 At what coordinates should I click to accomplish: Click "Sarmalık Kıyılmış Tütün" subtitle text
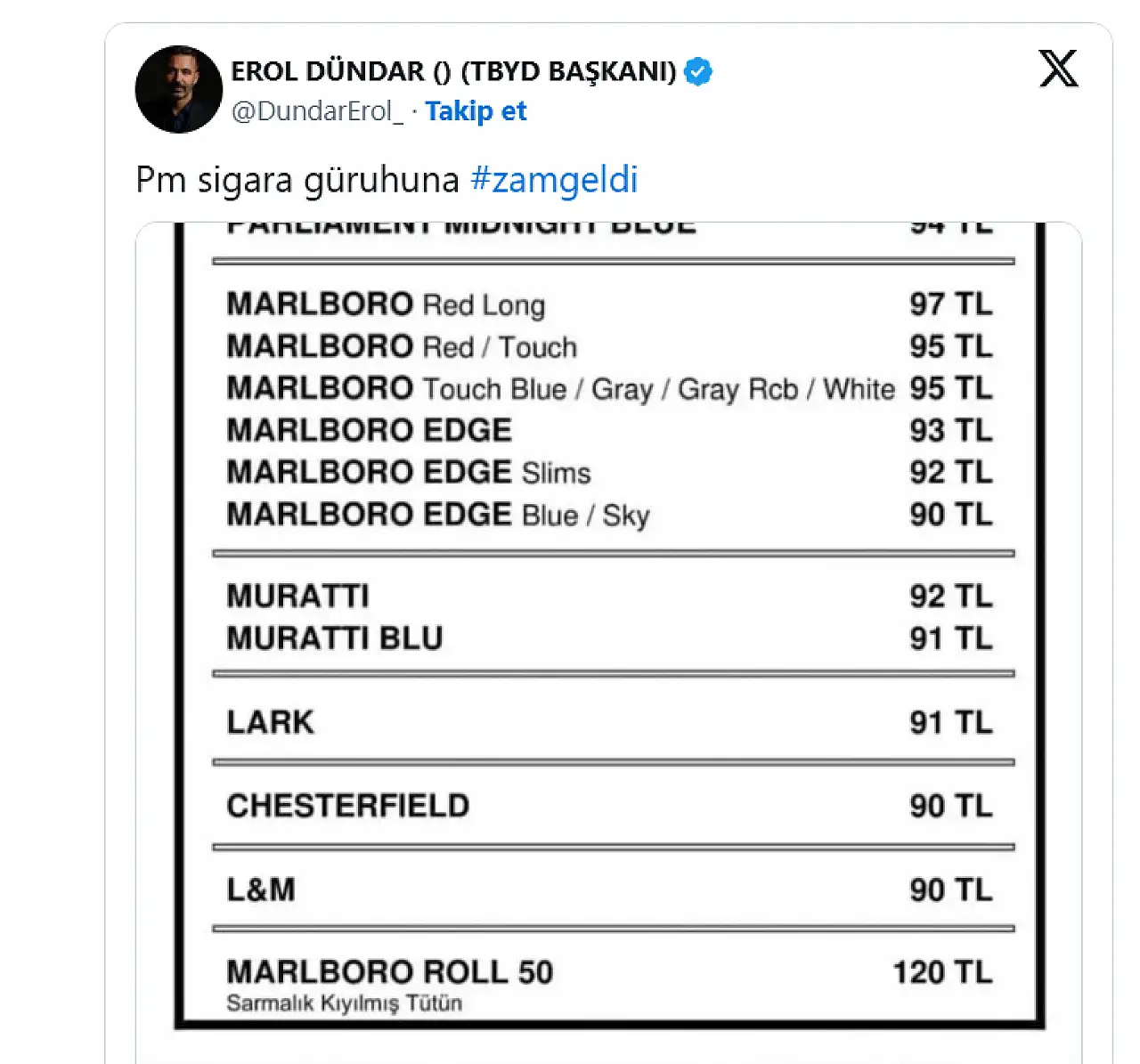pyautogui.click(x=345, y=1003)
